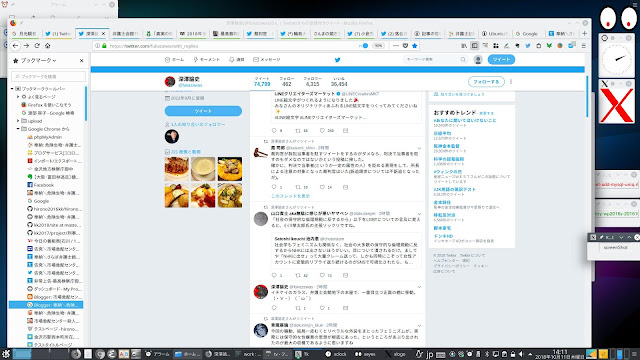Collapse the ブックマークツールバー folder
640x360 pixels.
click(x=12, y=89)
